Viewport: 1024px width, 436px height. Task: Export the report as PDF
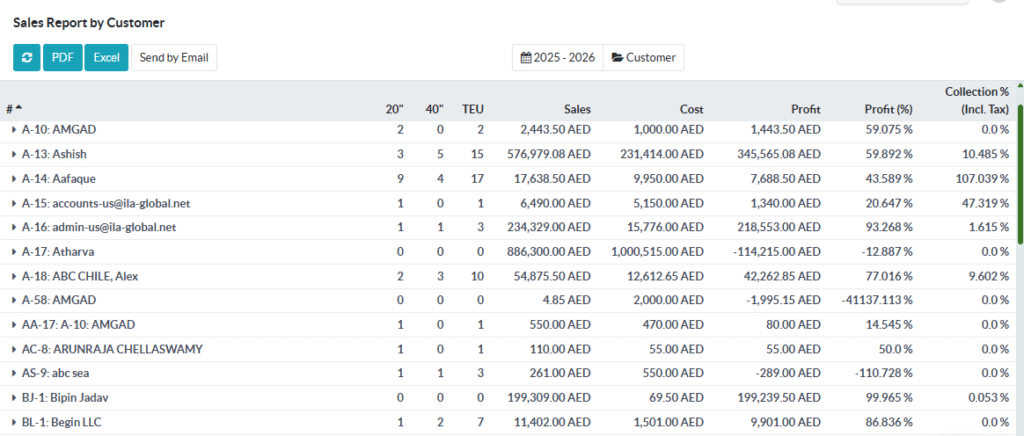pyautogui.click(x=63, y=58)
